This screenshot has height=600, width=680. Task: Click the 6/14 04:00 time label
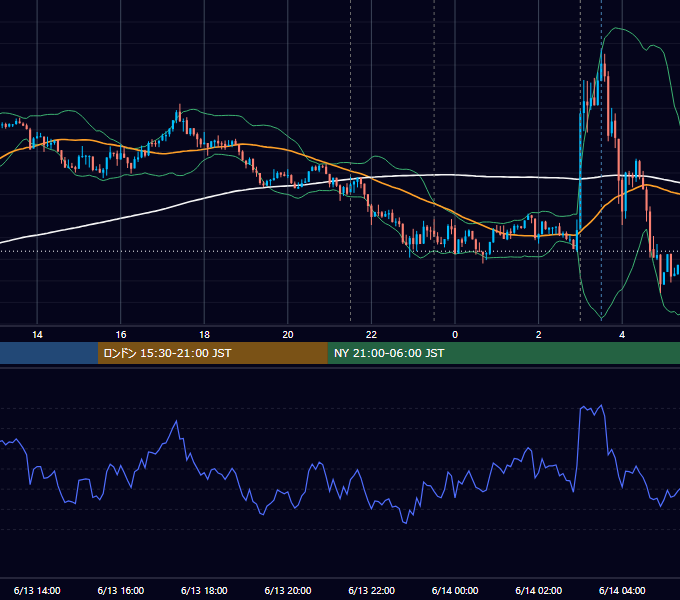[x=622, y=590]
